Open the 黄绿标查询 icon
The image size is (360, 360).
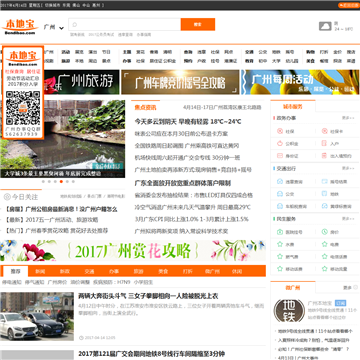324,206
